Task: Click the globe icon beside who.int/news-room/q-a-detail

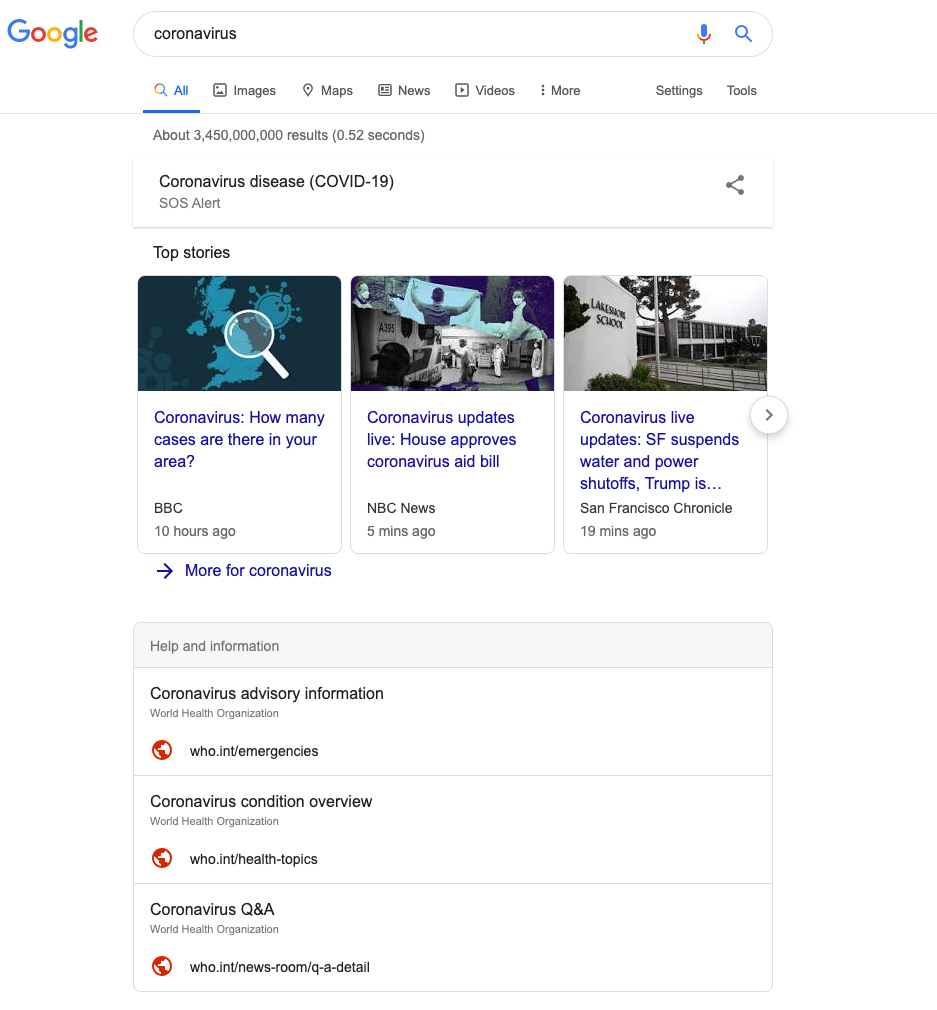Action: point(162,966)
